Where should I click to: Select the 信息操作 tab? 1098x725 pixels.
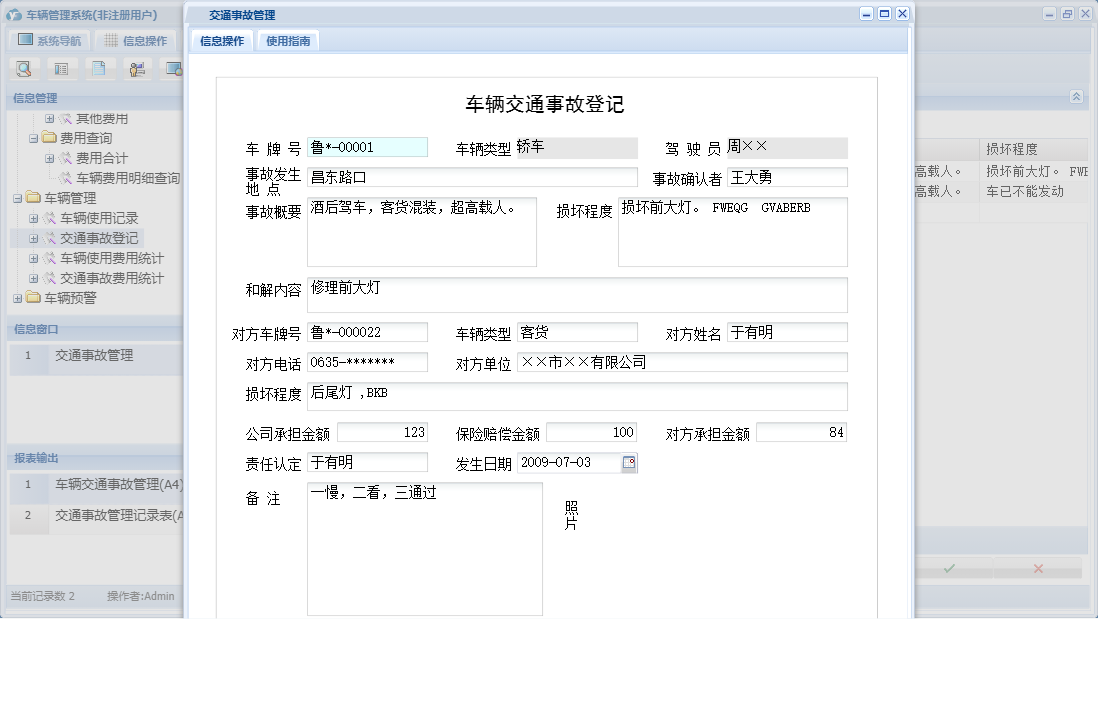click(x=221, y=41)
